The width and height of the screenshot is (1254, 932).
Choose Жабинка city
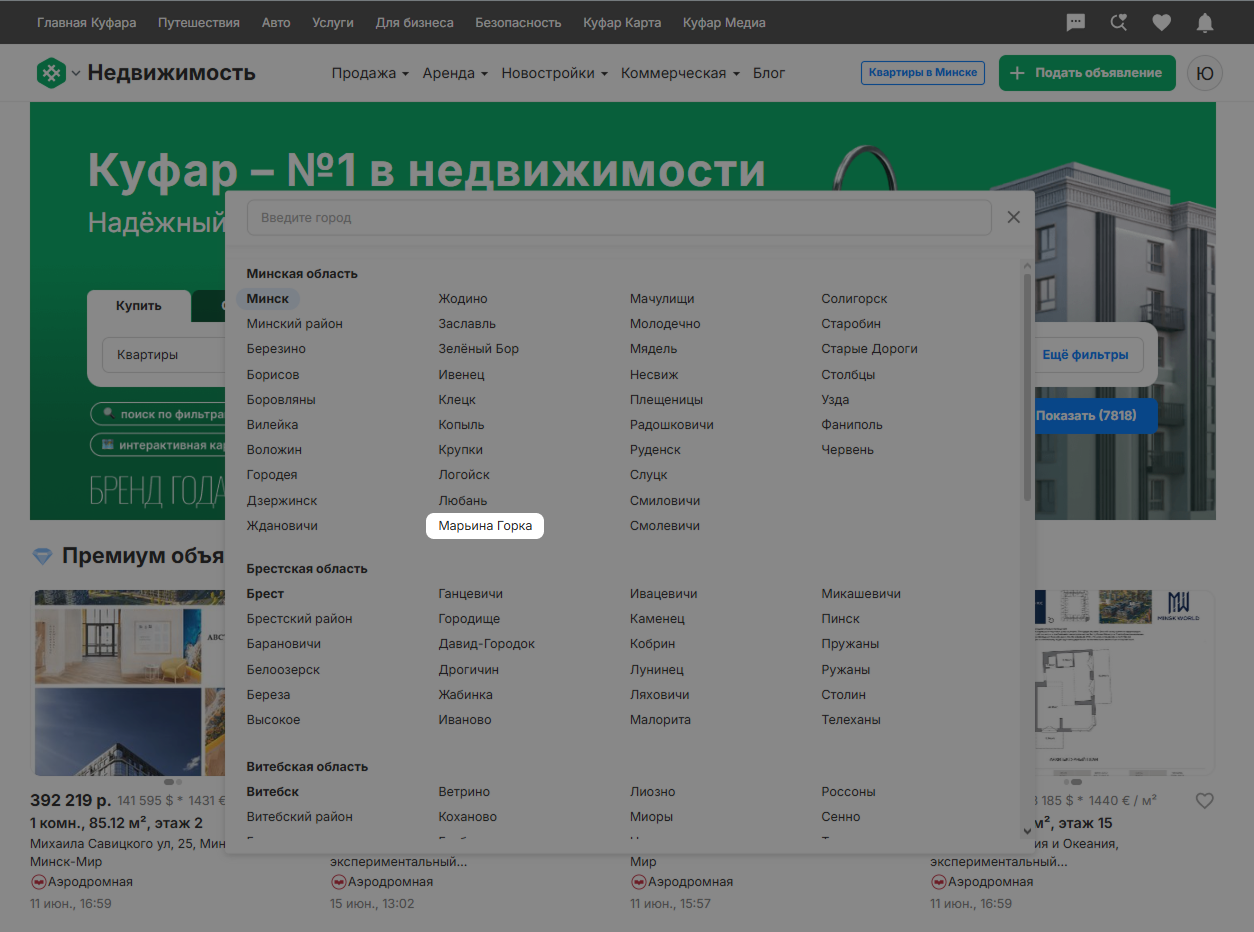(465, 695)
